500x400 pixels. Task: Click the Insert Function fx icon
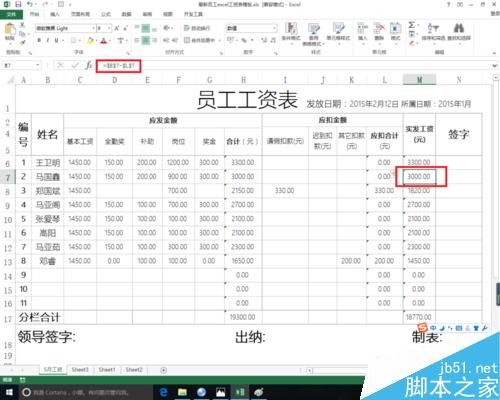point(88,65)
